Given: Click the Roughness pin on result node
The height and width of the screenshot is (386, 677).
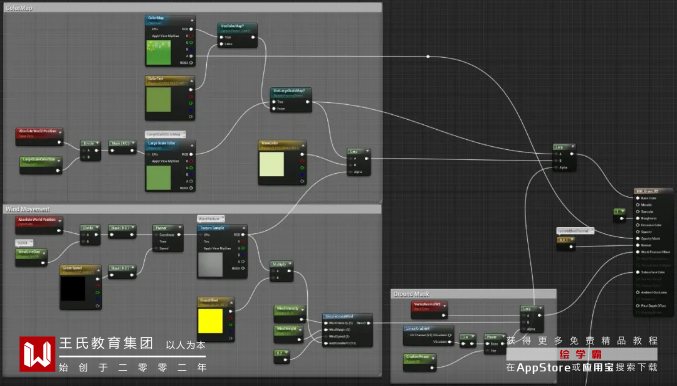Looking at the screenshot, I should (638, 218).
